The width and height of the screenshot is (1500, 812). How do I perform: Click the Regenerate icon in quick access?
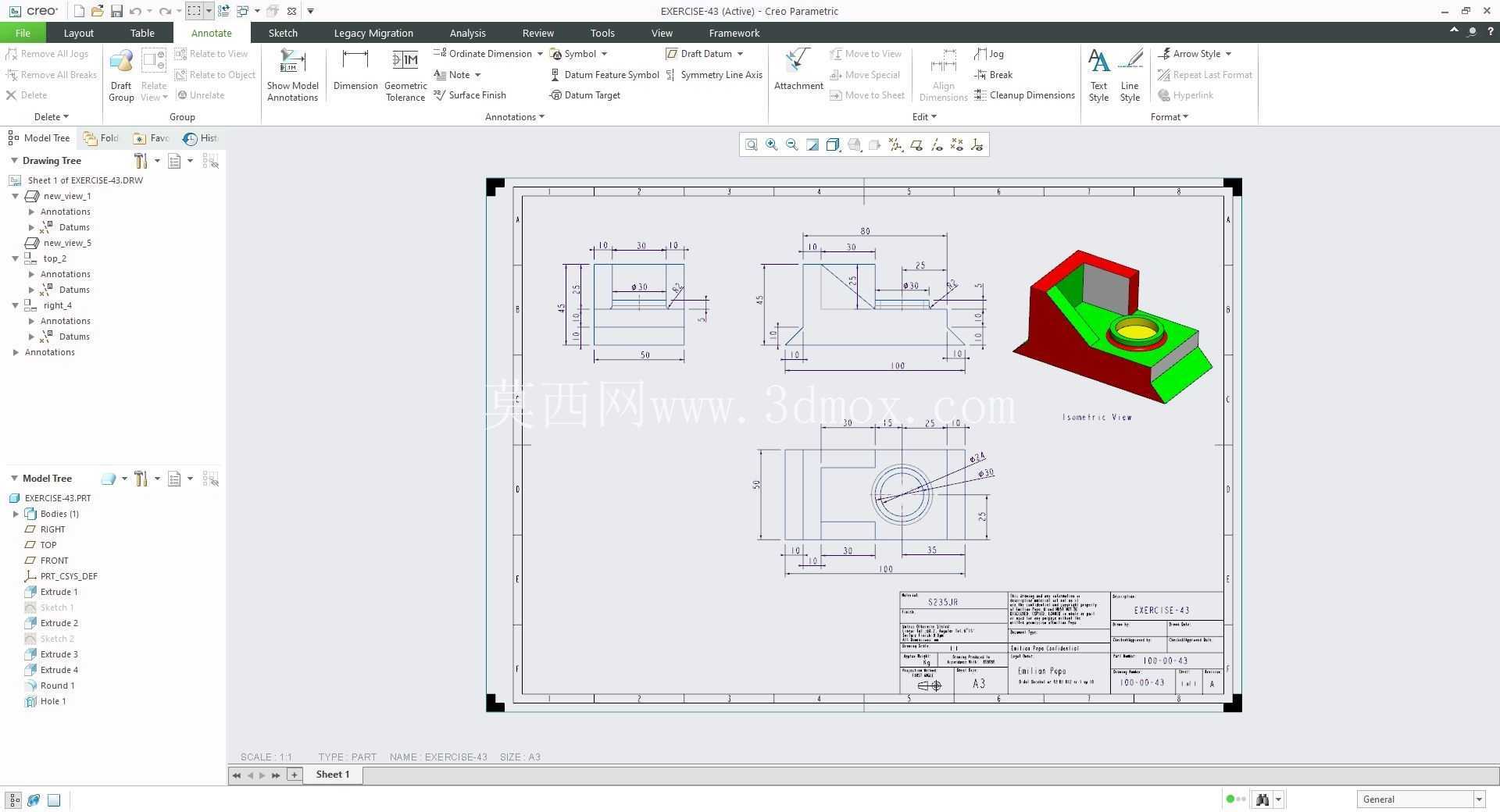[223, 11]
